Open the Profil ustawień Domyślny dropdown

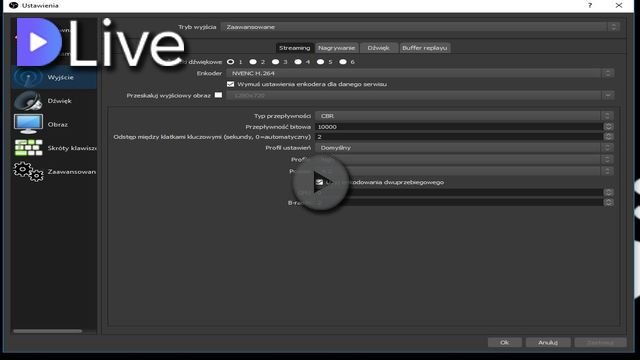click(x=464, y=148)
